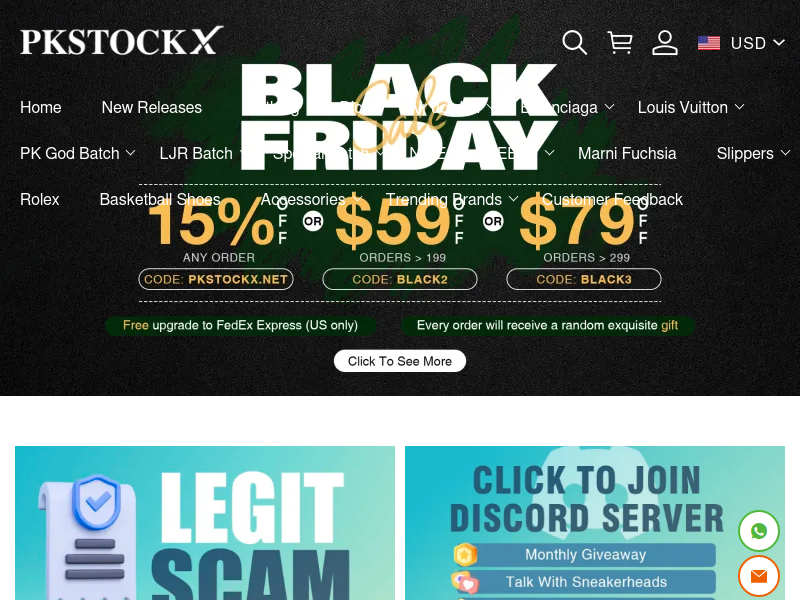Expand the Louis Vuitton menu

point(691,107)
